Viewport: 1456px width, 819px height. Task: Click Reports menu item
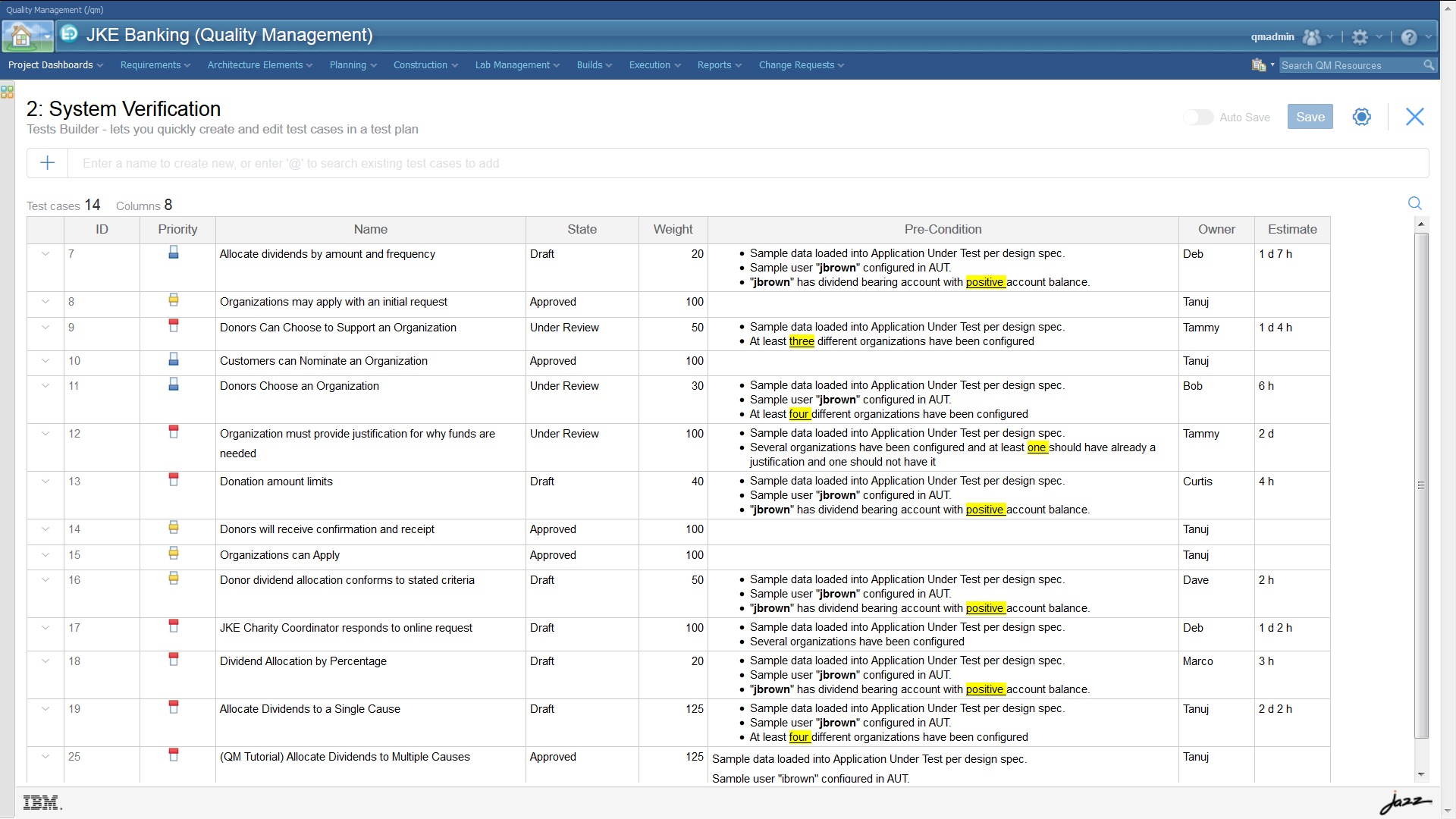pyautogui.click(x=718, y=65)
